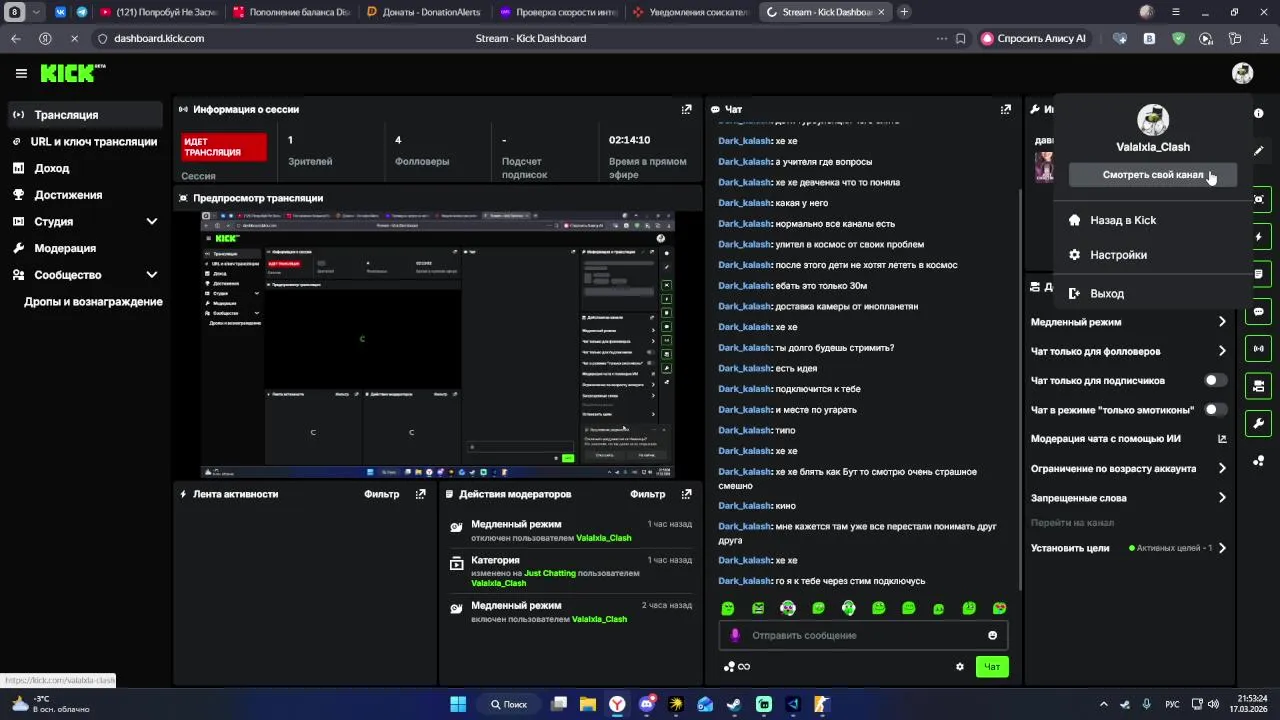Toggle the lightning bolt widget in right sidebar
The height and width of the screenshot is (720, 1280).
coord(1258,237)
